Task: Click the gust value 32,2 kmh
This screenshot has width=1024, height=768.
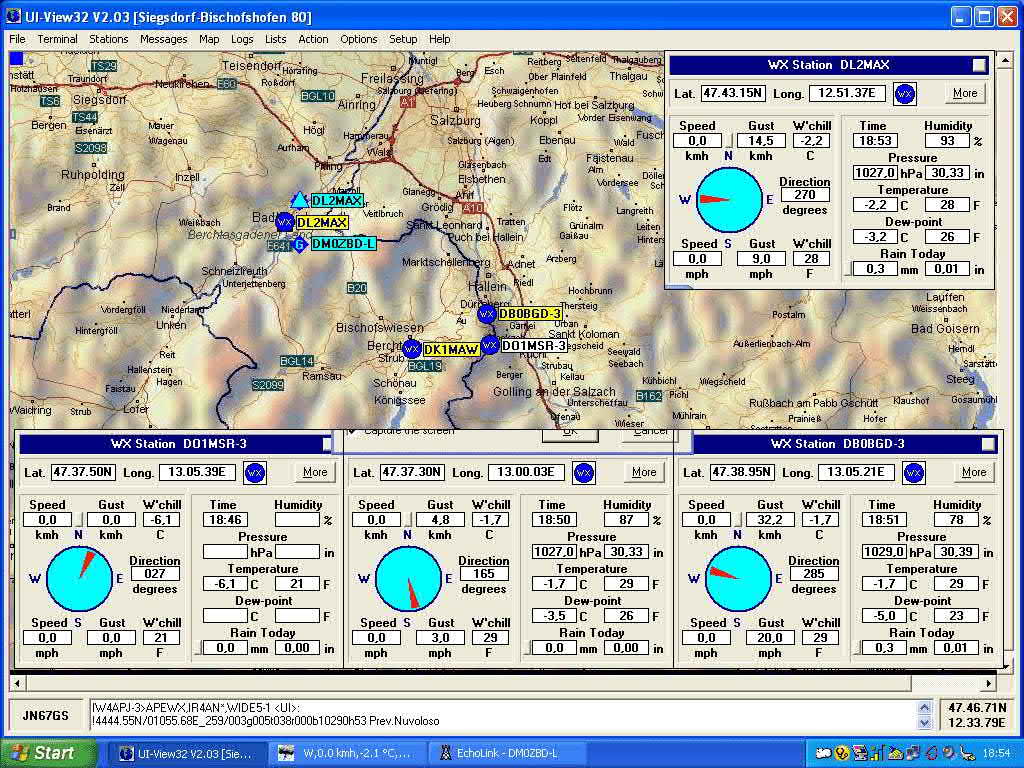Action: (770, 520)
